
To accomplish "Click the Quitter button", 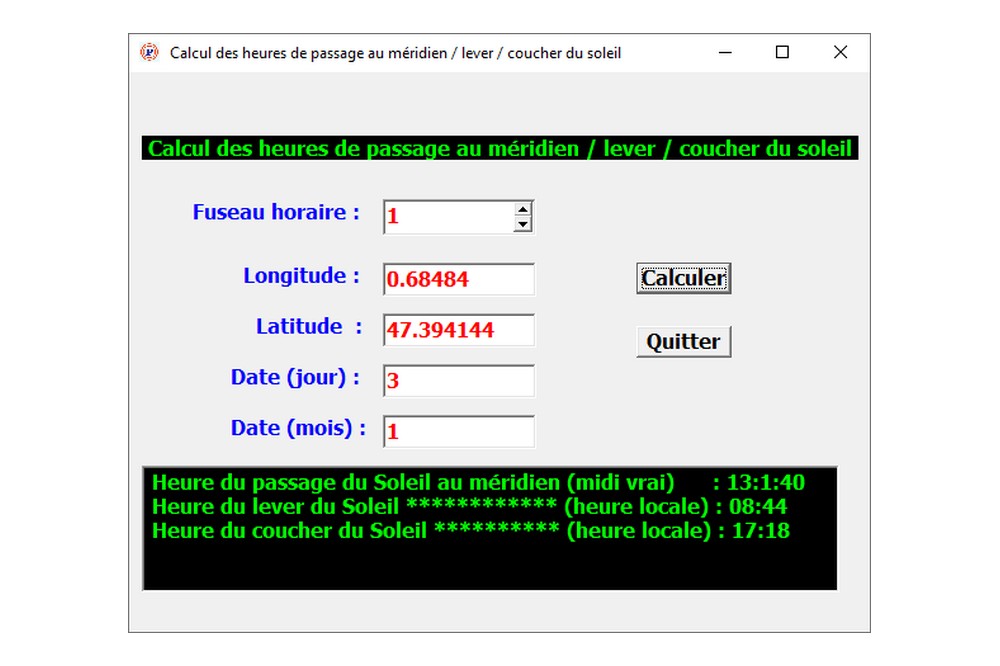I will pyautogui.click(x=683, y=341).
